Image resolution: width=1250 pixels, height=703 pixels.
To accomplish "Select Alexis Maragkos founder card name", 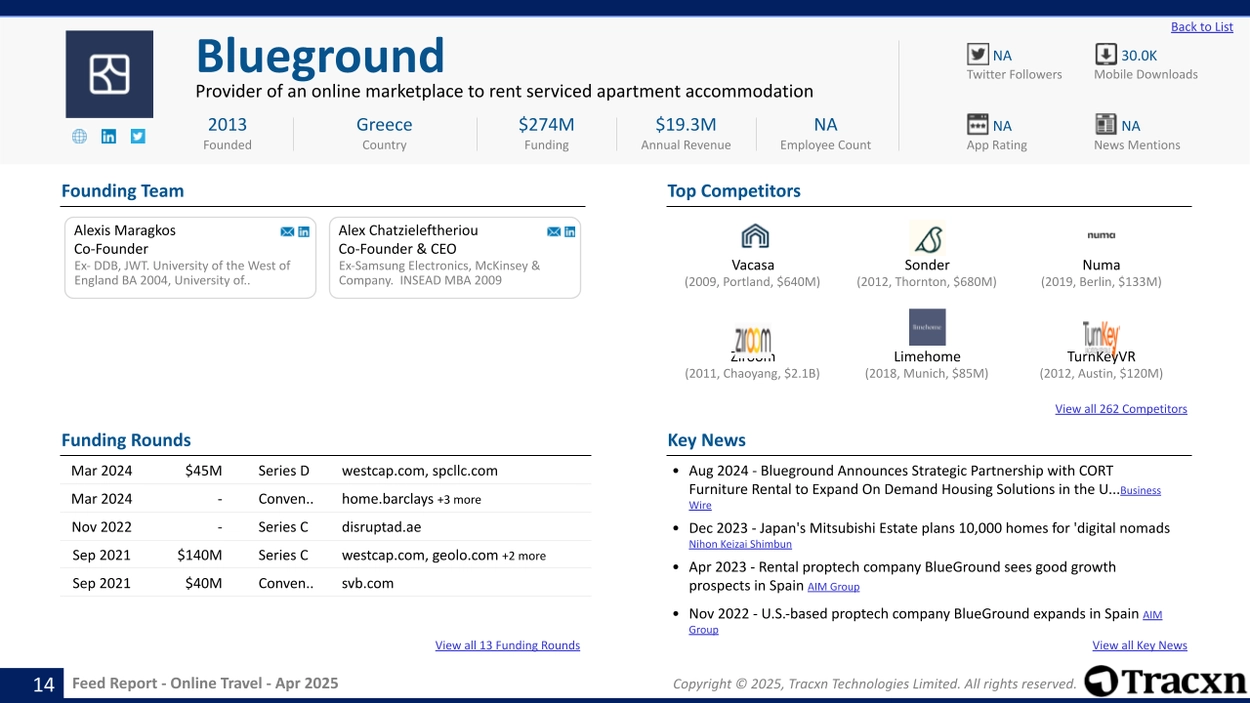I will (x=125, y=230).
